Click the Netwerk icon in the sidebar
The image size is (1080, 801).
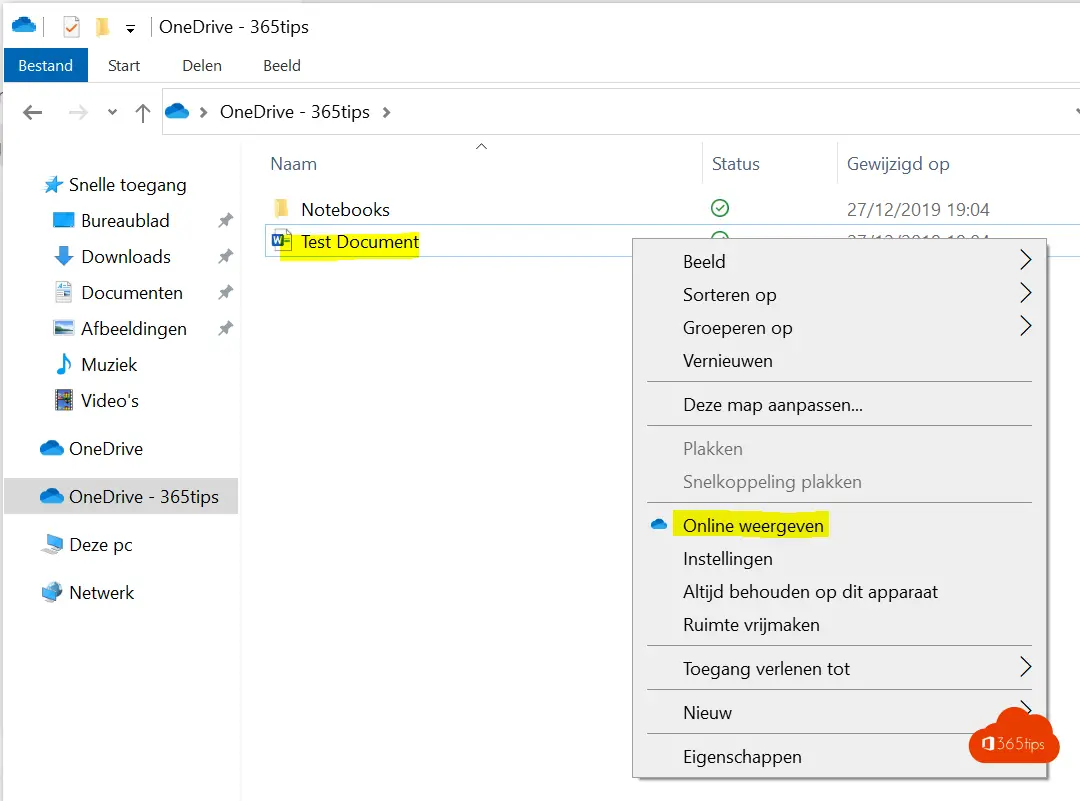click(52, 592)
